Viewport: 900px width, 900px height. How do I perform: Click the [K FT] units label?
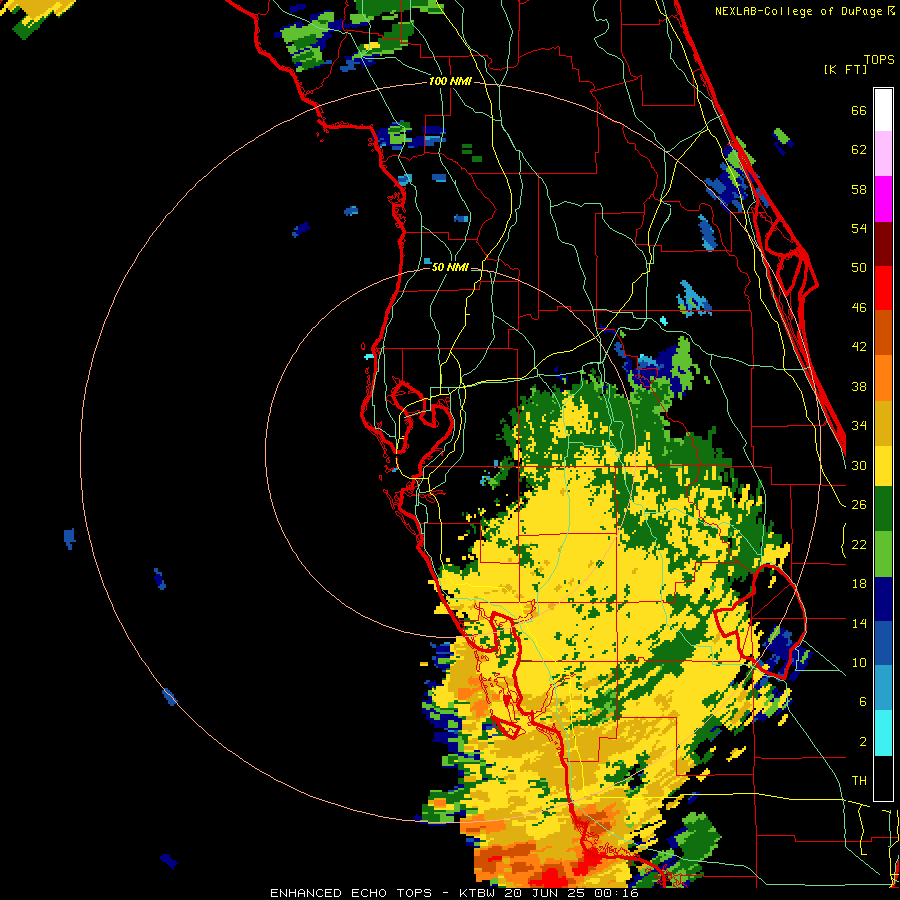(x=845, y=70)
